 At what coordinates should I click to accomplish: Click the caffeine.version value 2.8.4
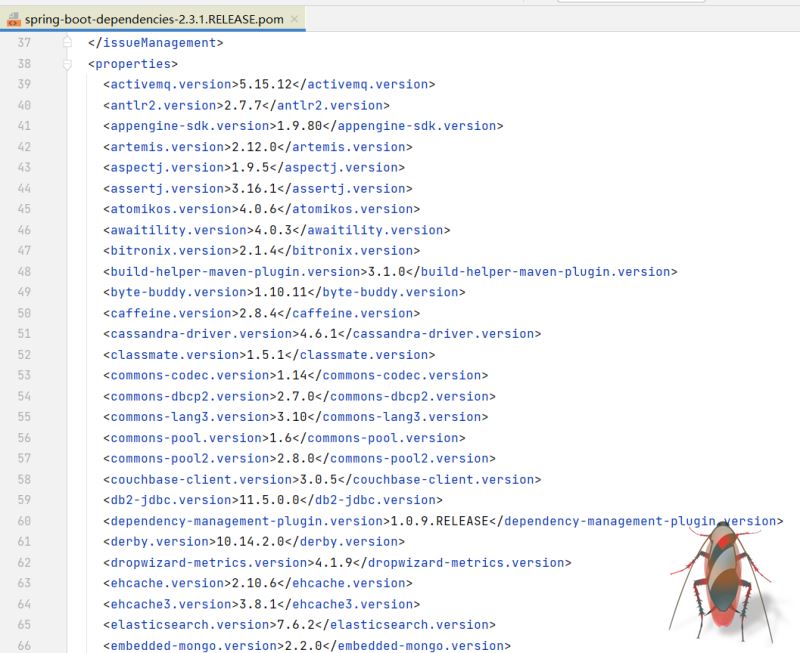coord(258,313)
